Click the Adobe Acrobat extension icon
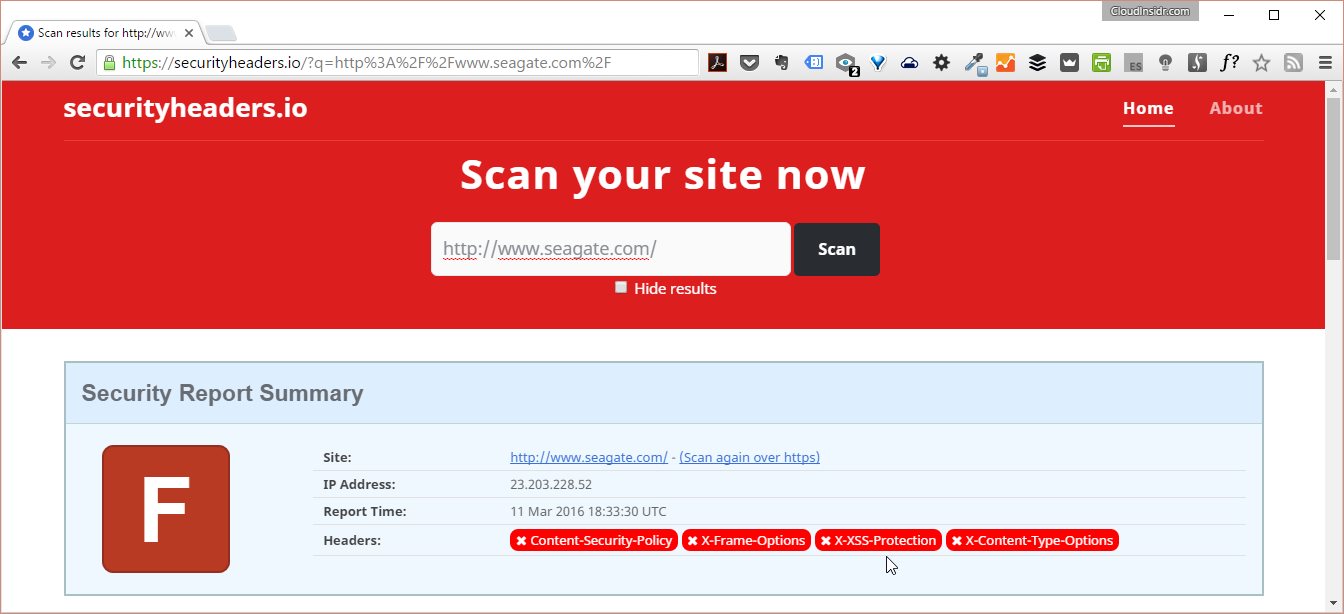This screenshot has height=614, width=1344. [717, 63]
